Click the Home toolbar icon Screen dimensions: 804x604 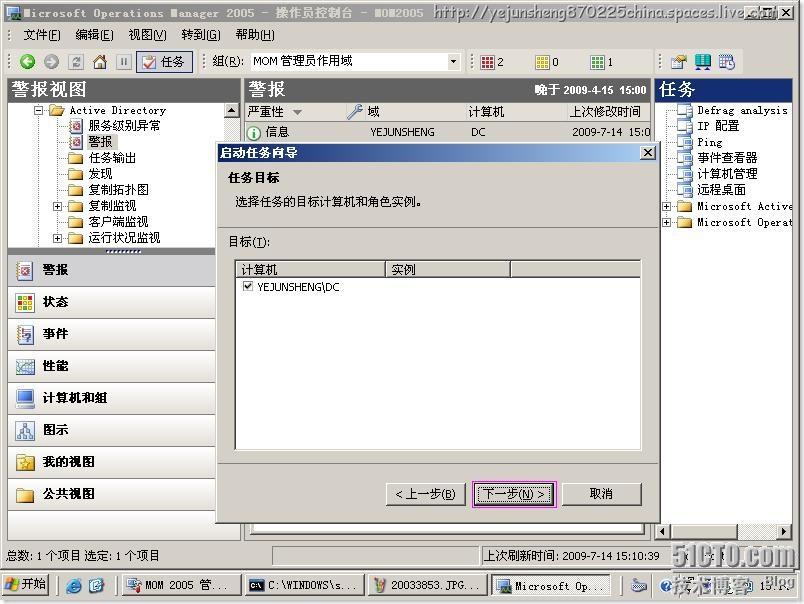pos(100,62)
